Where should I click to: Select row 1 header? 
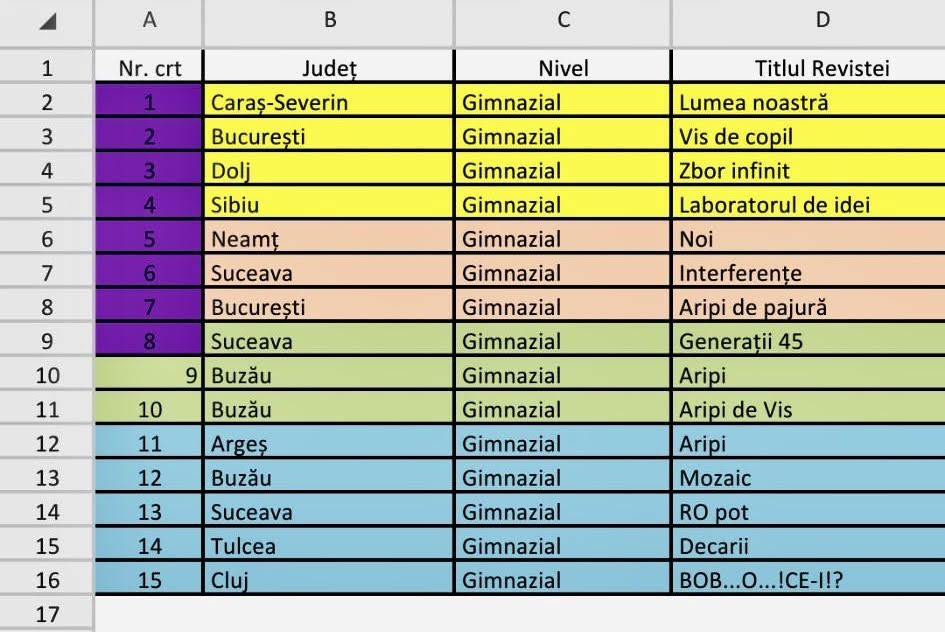46,67
